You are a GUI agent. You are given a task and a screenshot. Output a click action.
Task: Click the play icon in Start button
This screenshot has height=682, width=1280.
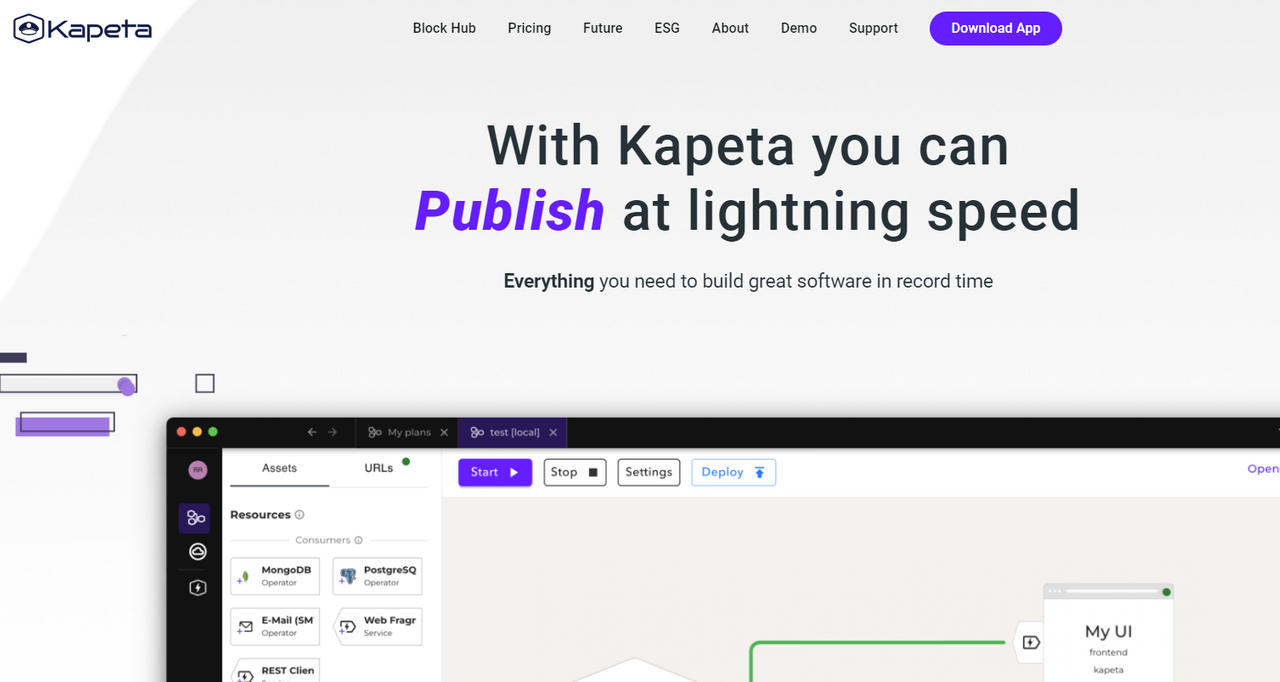(514, 472)
